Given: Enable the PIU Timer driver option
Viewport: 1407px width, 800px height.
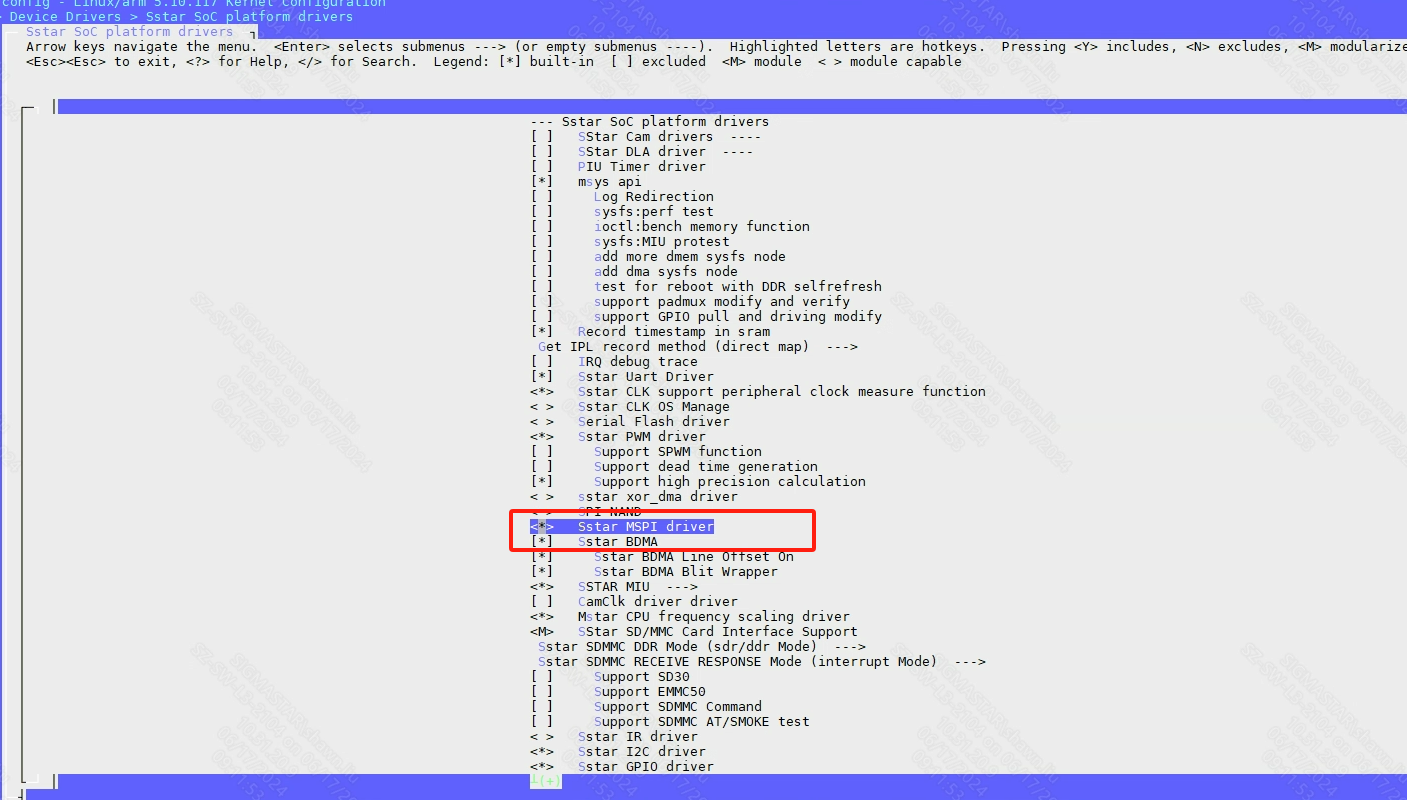Looking at the screenshot, I should 541,167.
